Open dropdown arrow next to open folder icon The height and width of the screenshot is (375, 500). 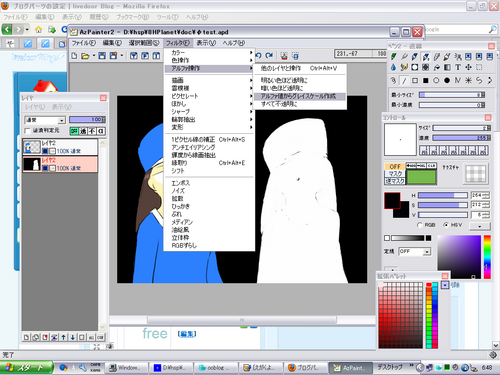[94, 56]
